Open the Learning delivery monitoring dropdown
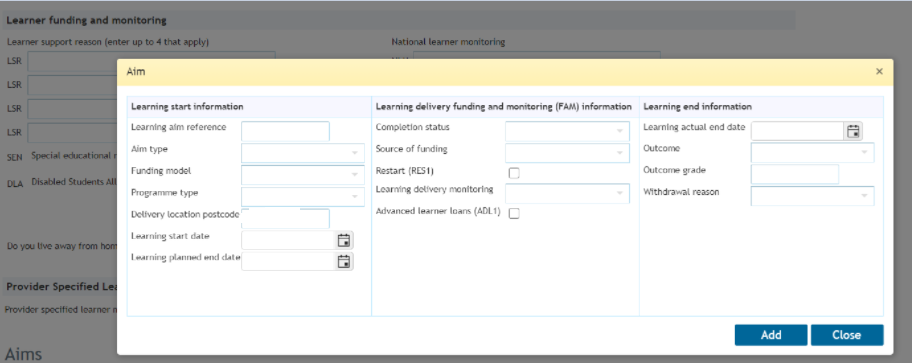The image size is (912, 363). [567, 194]
